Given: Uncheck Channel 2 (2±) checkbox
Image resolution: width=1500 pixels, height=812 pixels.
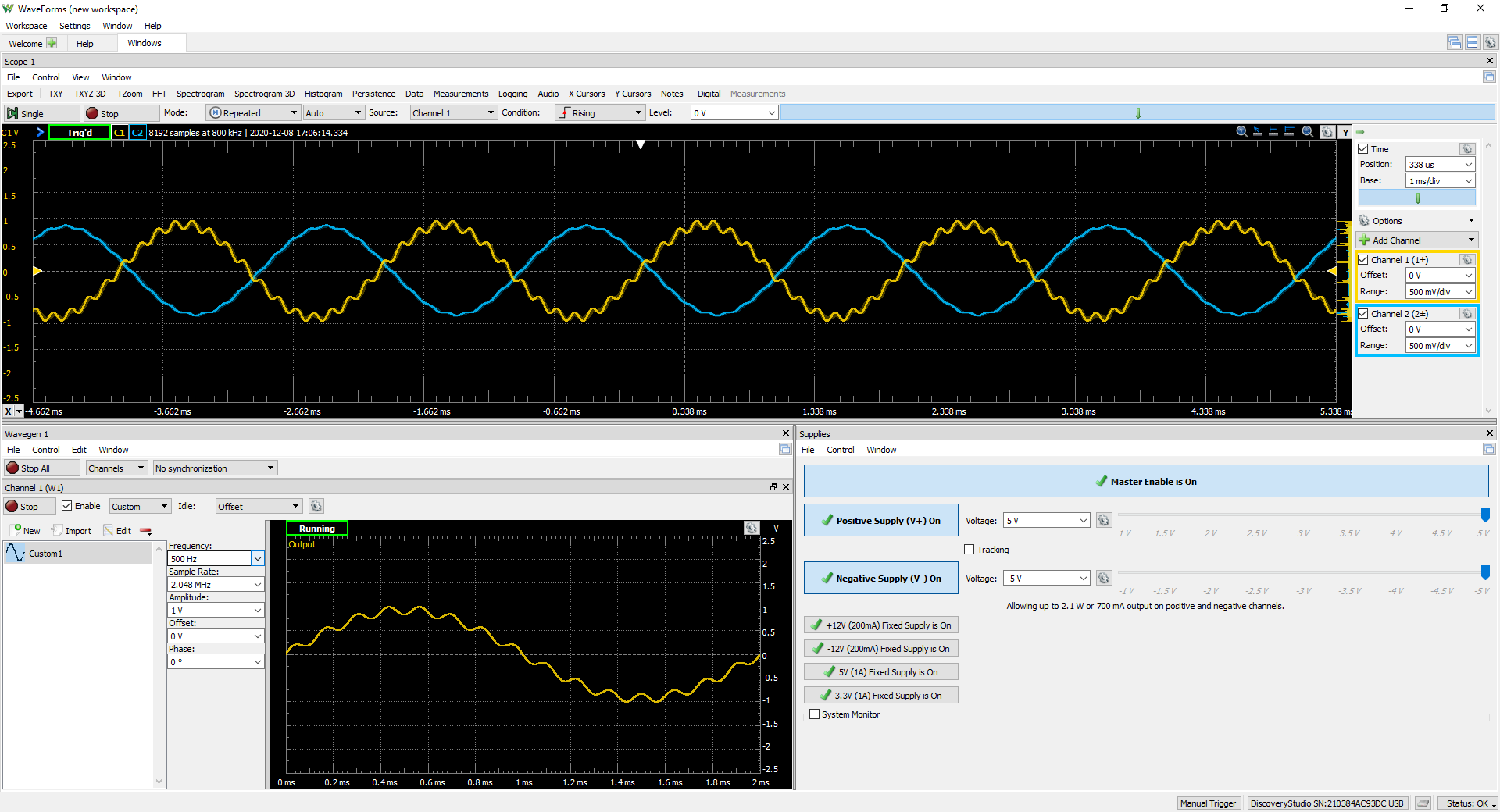Looking at the screenshot, I should (x=1363, y=314).
